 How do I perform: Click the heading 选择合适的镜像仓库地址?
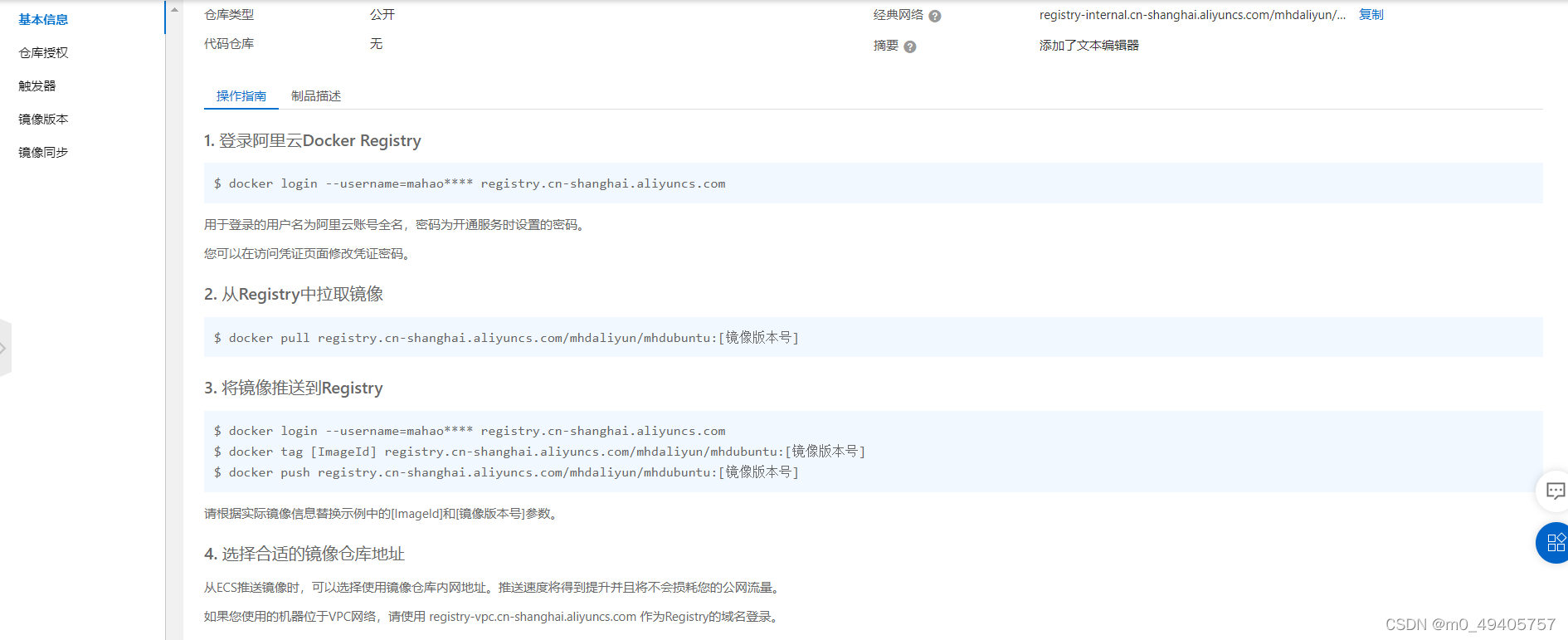304,554
